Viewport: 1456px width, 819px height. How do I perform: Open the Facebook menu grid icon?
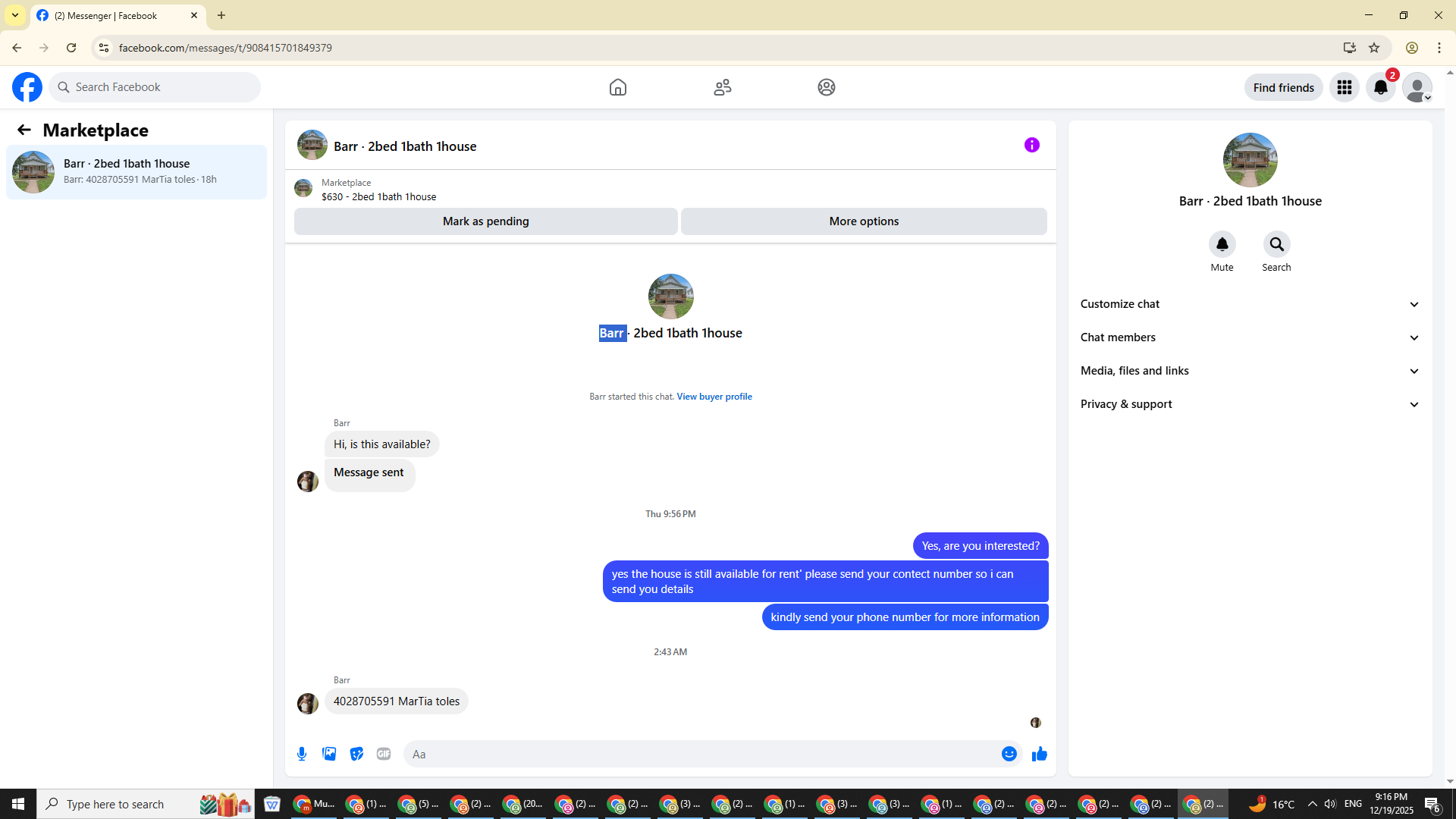[1344, 87]
